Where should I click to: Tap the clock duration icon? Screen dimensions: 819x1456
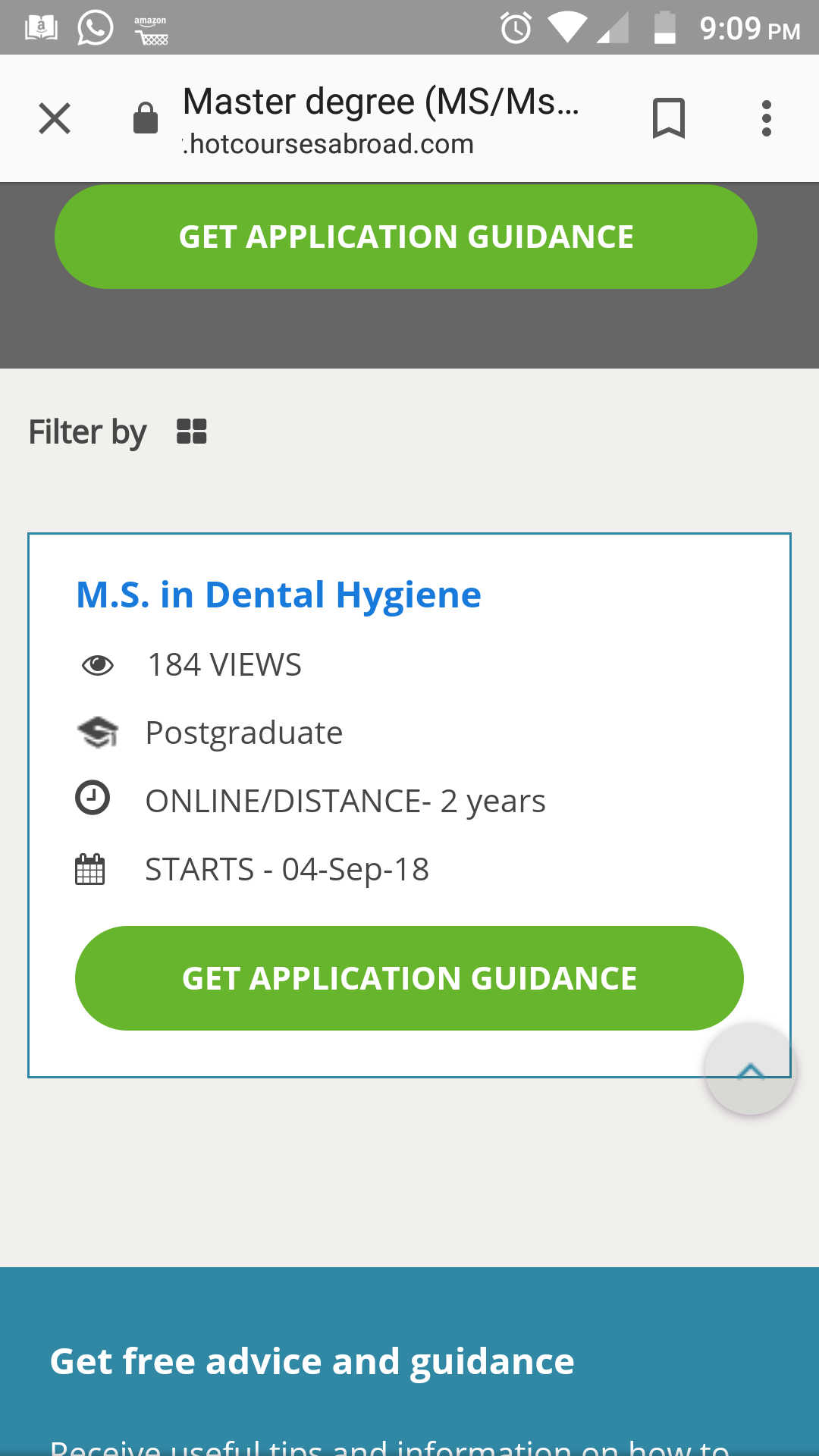point(93,798)
